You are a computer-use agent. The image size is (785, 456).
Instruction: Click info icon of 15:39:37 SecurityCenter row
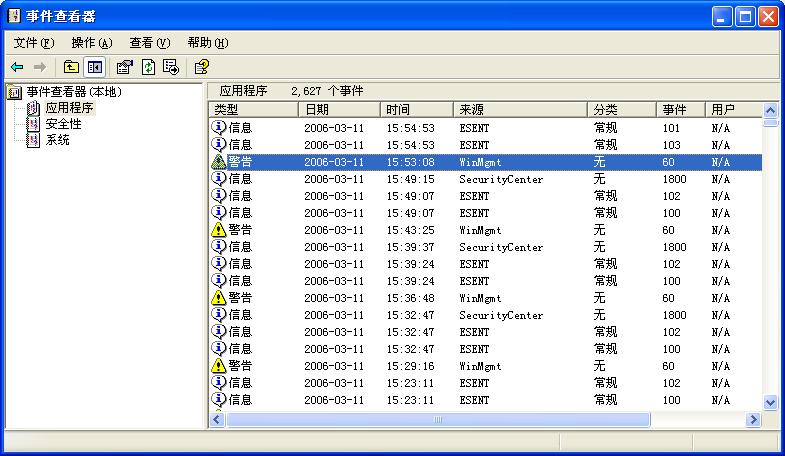218,246
